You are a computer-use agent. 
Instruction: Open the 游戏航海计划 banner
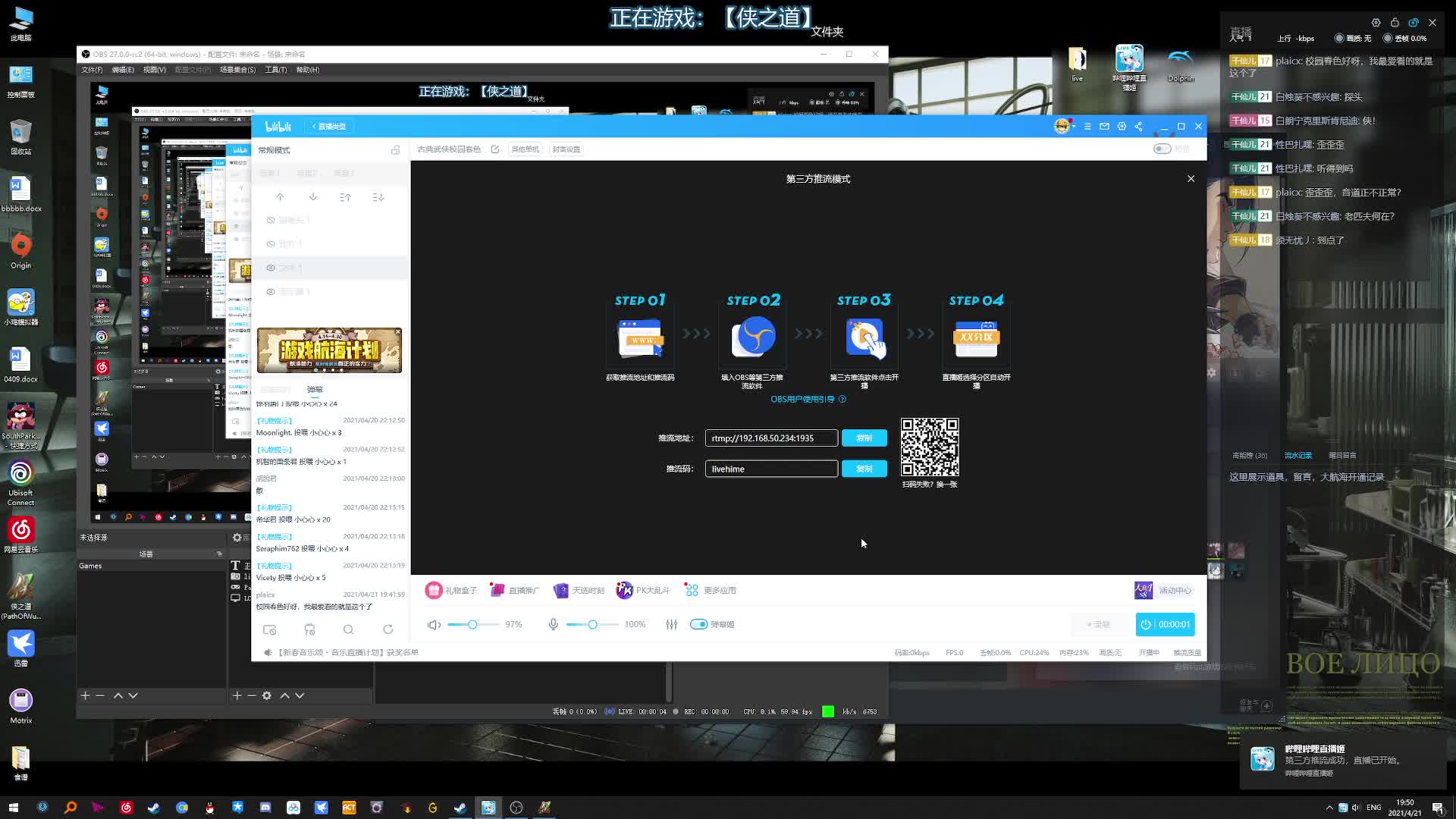[x=329, y=350]
